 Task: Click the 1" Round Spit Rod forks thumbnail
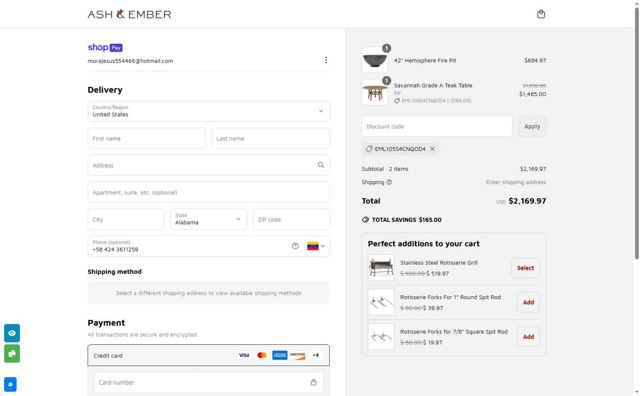pos(381,303)
